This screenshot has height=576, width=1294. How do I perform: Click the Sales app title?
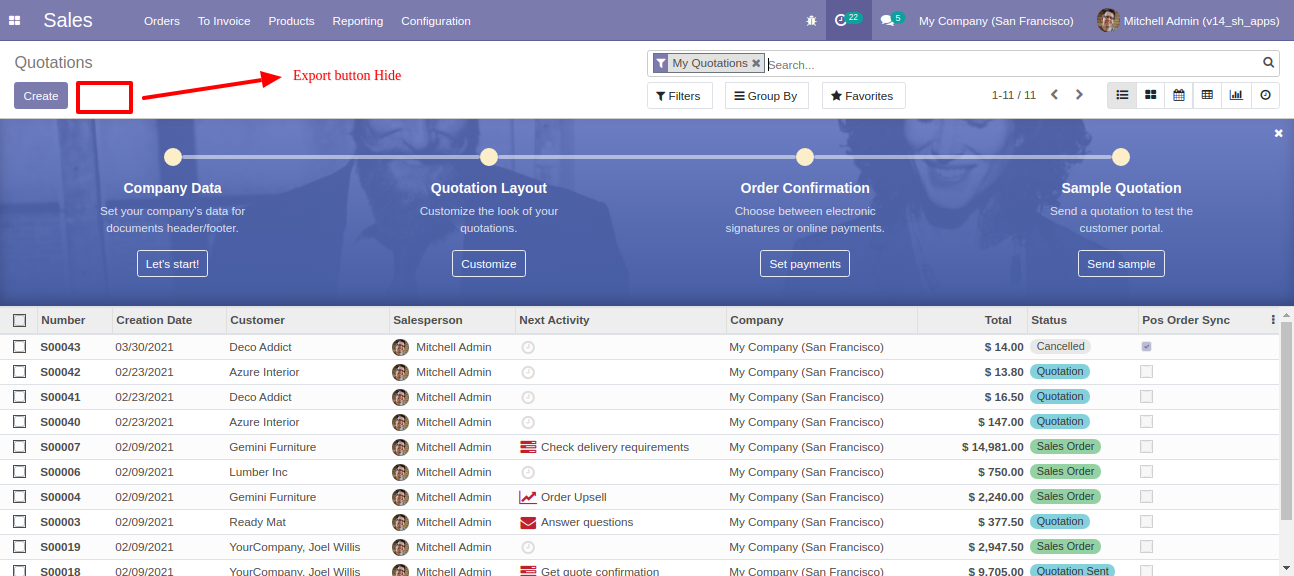click(68, 20)
